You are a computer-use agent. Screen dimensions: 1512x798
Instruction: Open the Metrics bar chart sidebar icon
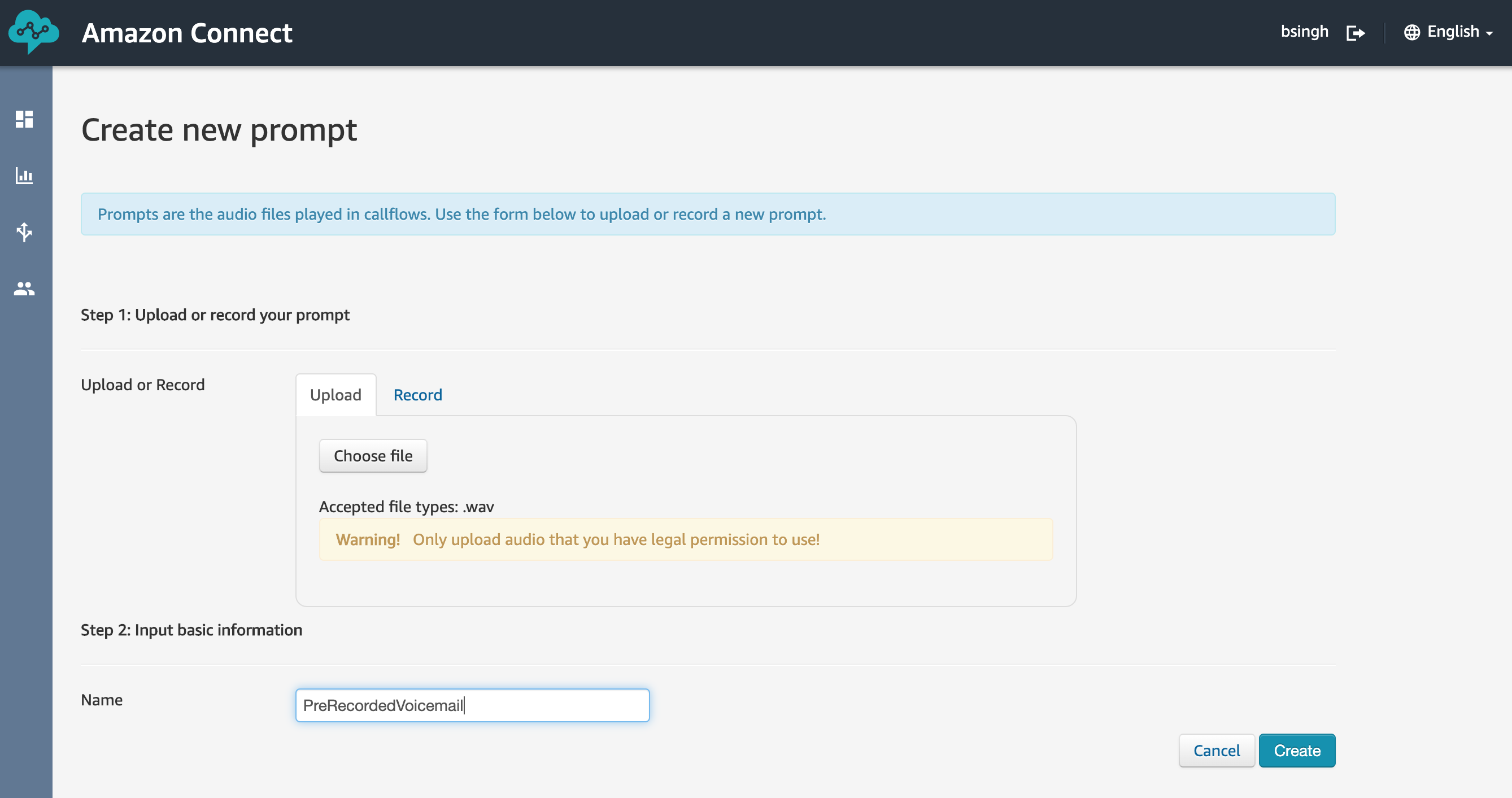pyautogui.click(x=24, y=176)
